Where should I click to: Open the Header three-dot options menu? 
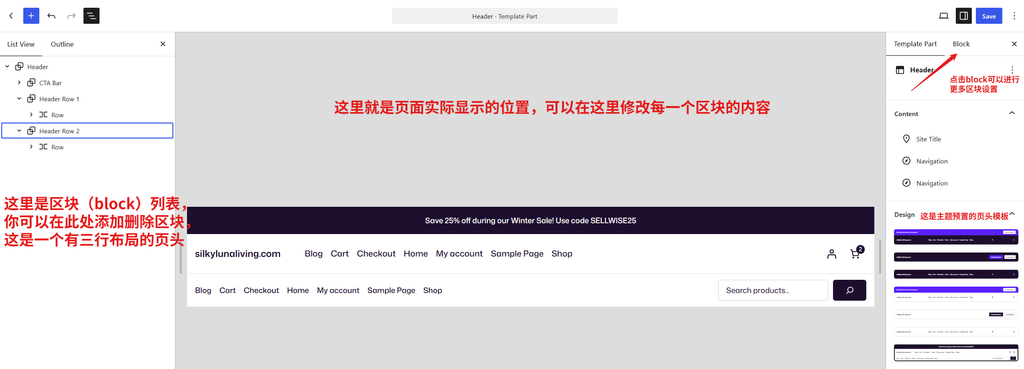(1013, 70)
